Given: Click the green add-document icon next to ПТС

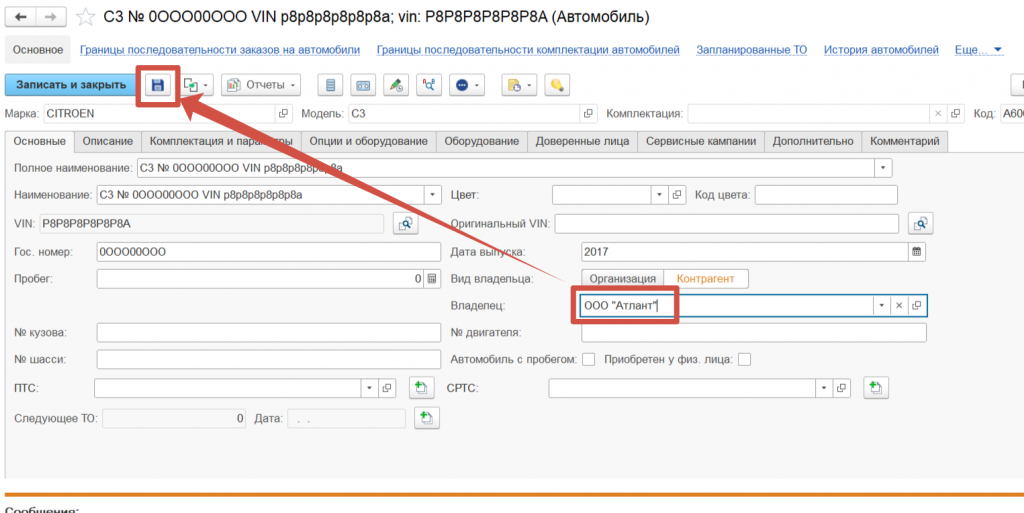Looking at the screenshot, I should click(x=420, y=387).
